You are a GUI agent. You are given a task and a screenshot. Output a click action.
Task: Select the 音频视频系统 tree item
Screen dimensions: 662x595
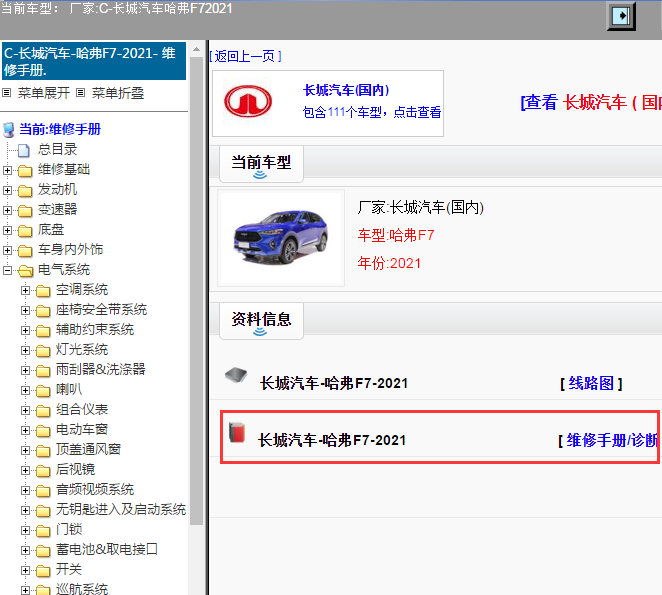(x=95, y=489)
